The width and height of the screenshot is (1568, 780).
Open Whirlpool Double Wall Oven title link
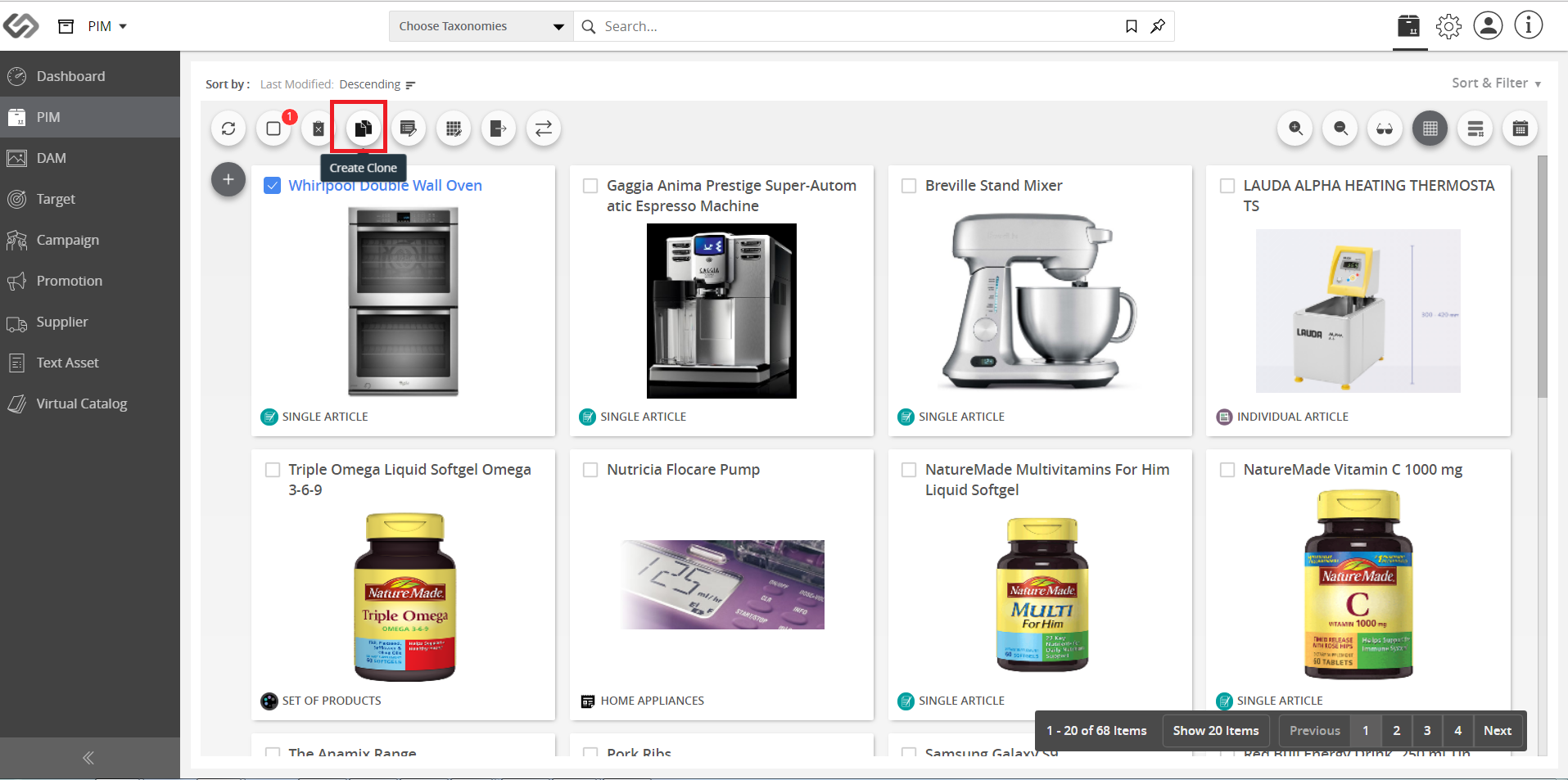pyautogui.click(x=385, y=186)
